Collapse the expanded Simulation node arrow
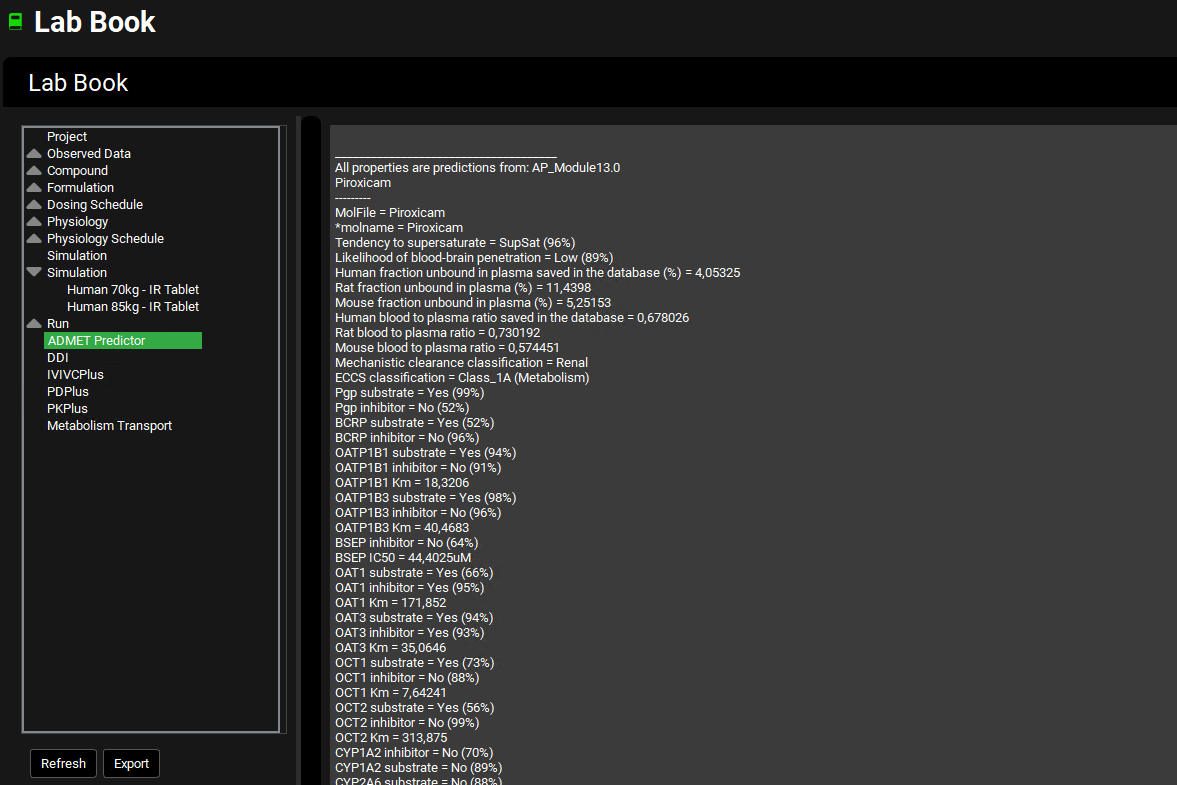Viewport: 1177px width, 785px height. [x=34, y=272]
